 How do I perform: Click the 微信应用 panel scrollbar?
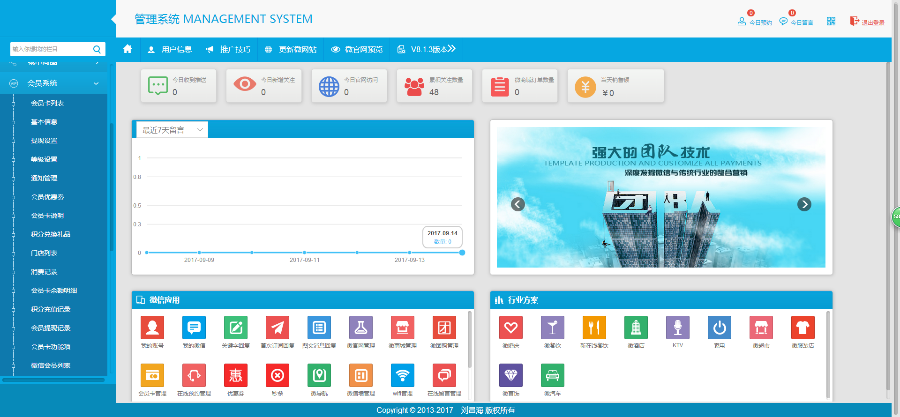click(470, 339)
